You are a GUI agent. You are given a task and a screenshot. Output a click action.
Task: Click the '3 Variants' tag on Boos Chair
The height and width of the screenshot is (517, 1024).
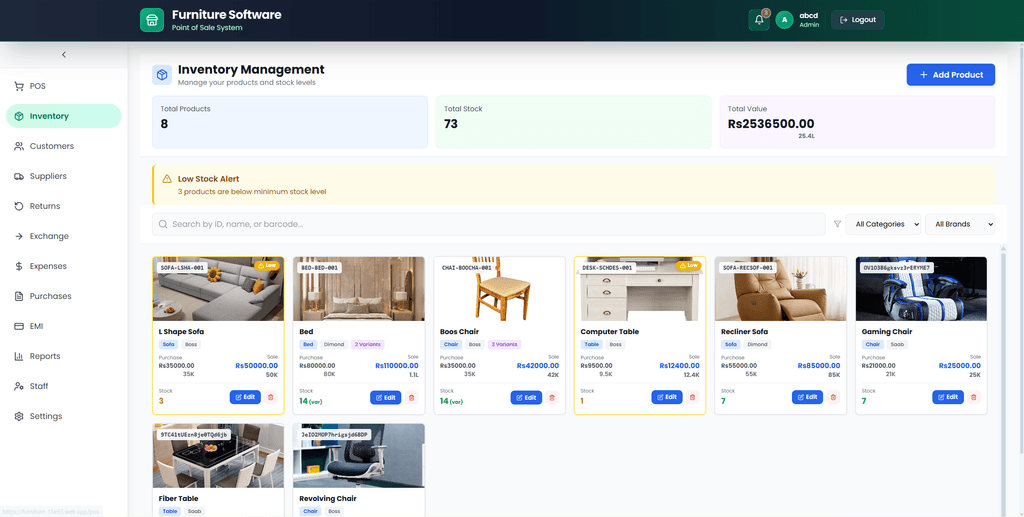[x=504, y=344]
